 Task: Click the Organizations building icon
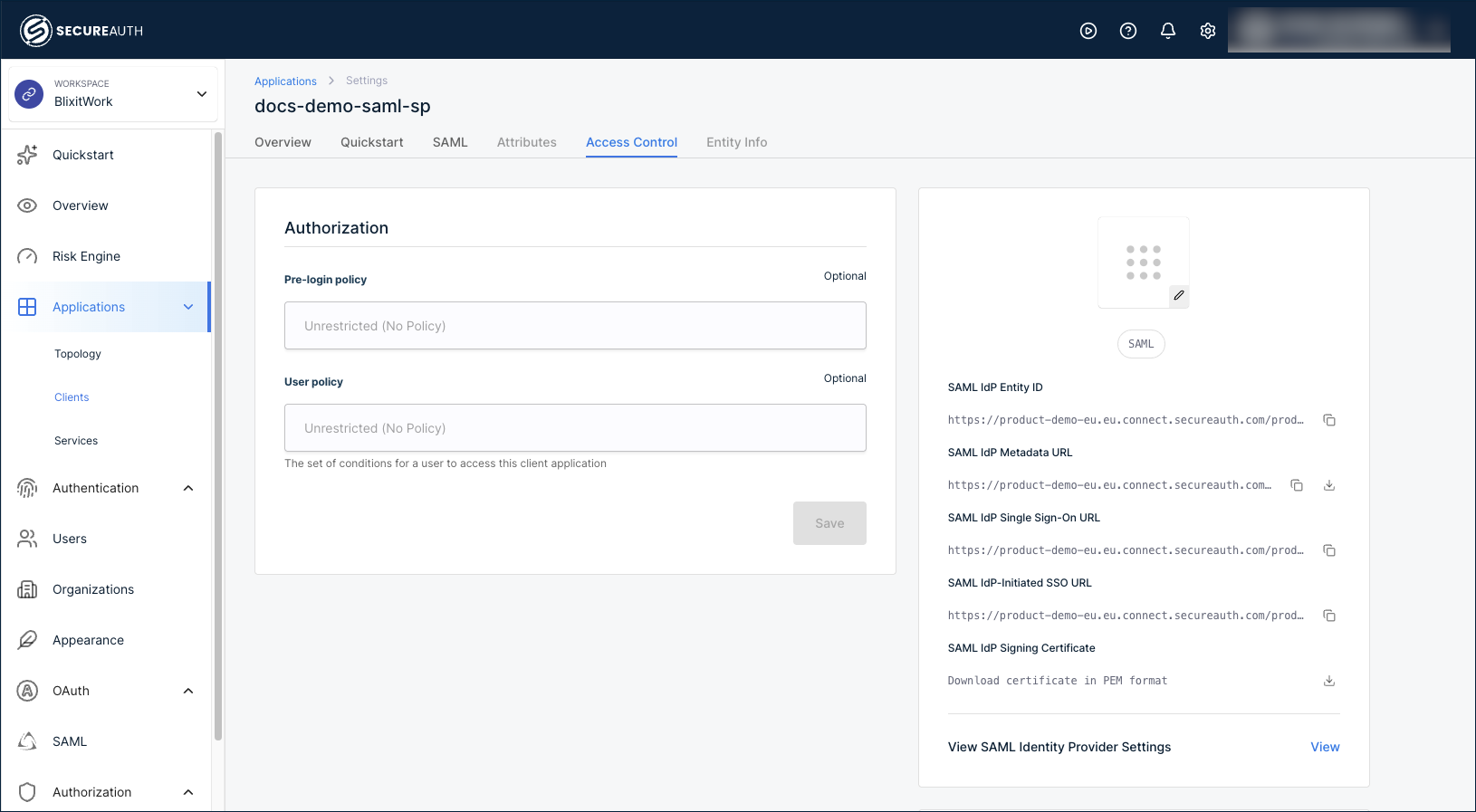[x=27, y=589]
